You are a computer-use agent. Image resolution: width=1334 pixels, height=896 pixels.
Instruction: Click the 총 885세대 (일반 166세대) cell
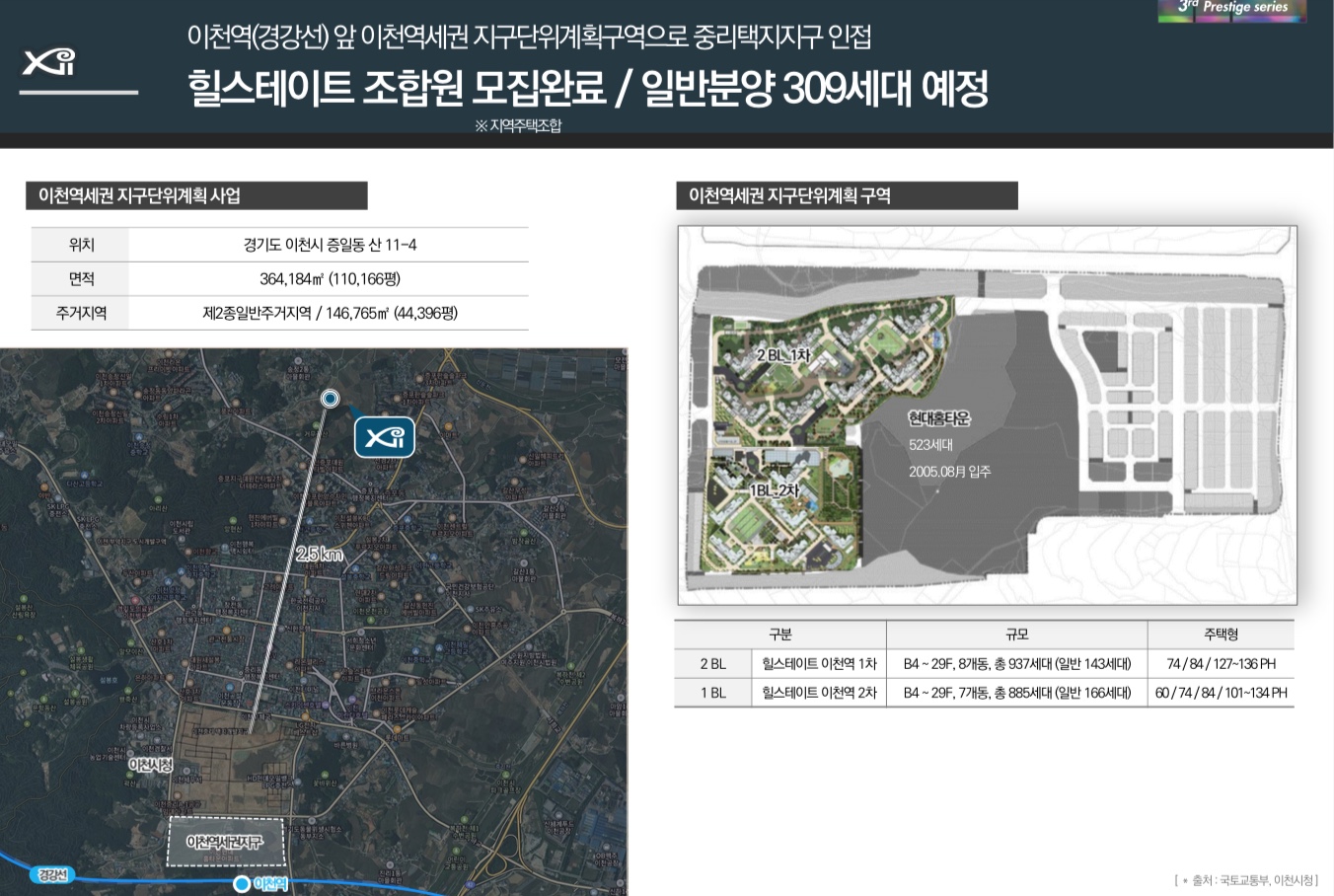[x=1017, y=693]
